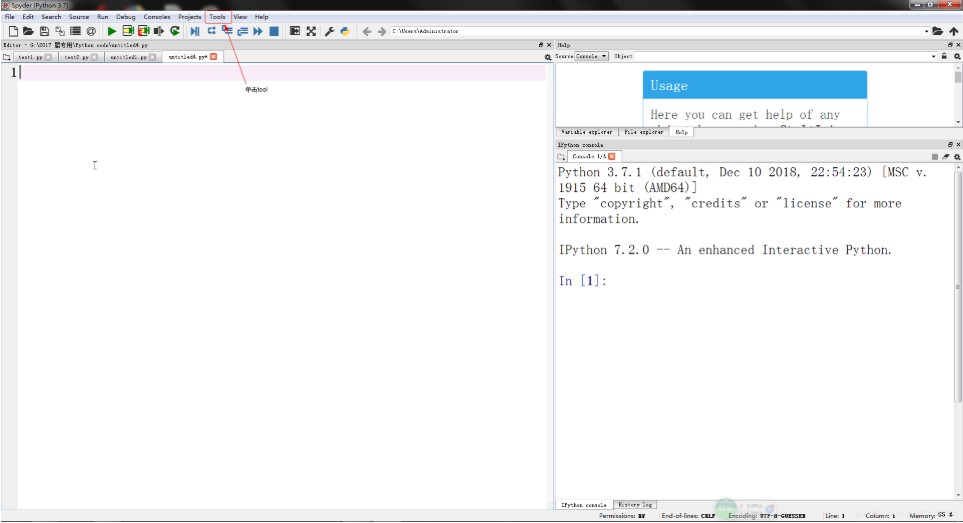Undock the Help pane
Screen dimensions: 963x523
pos(949,45)
